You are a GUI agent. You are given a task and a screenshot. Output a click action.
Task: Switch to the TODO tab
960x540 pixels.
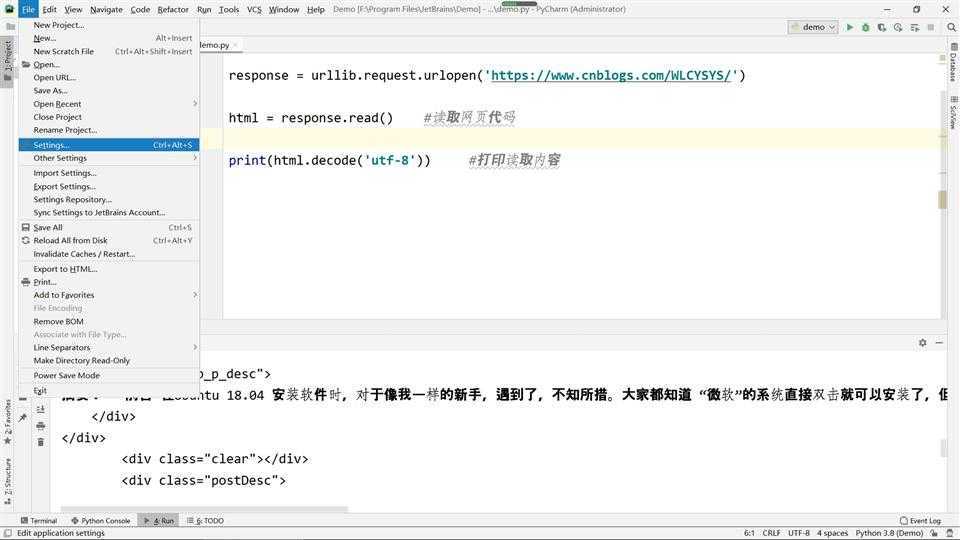pos(206,520)
